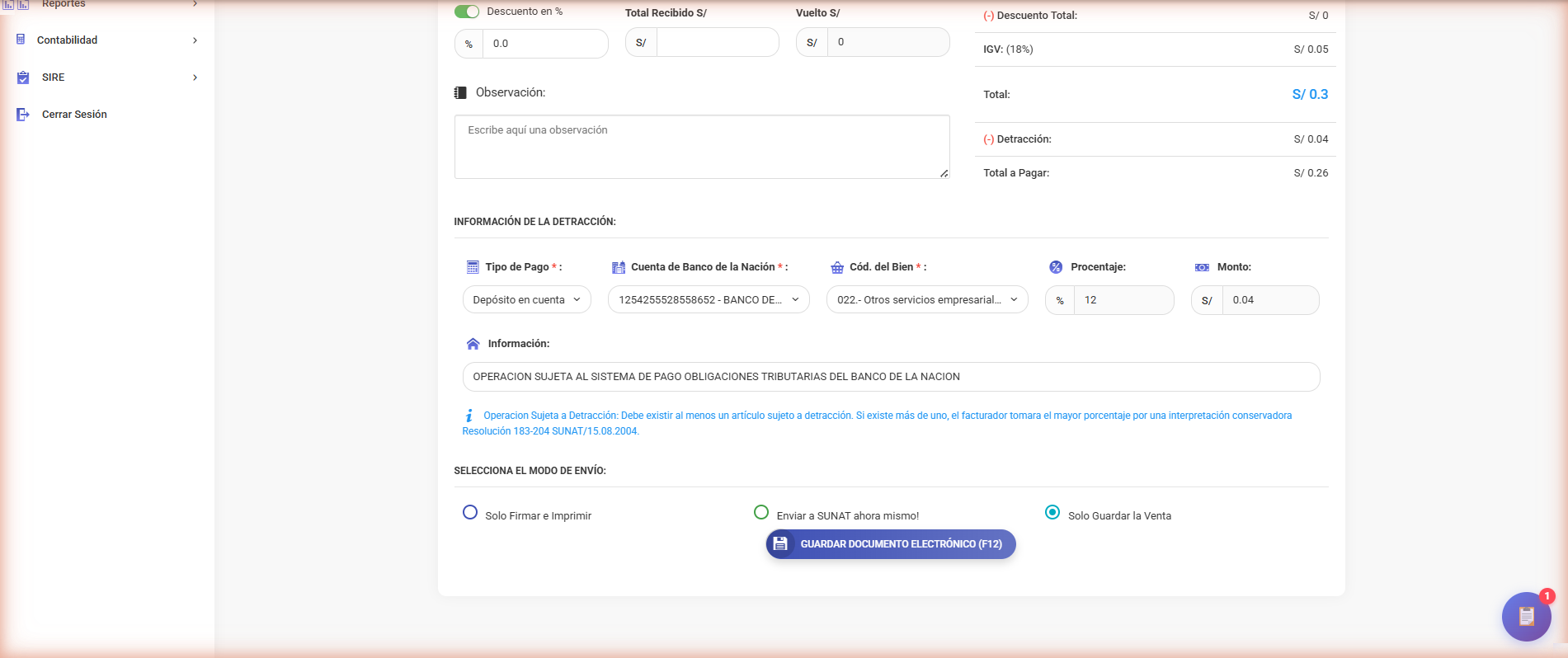The width and height of the screenshot is (1568, 658).
Task: Click the textarea resize handle
Action: (x=944, y=173)
